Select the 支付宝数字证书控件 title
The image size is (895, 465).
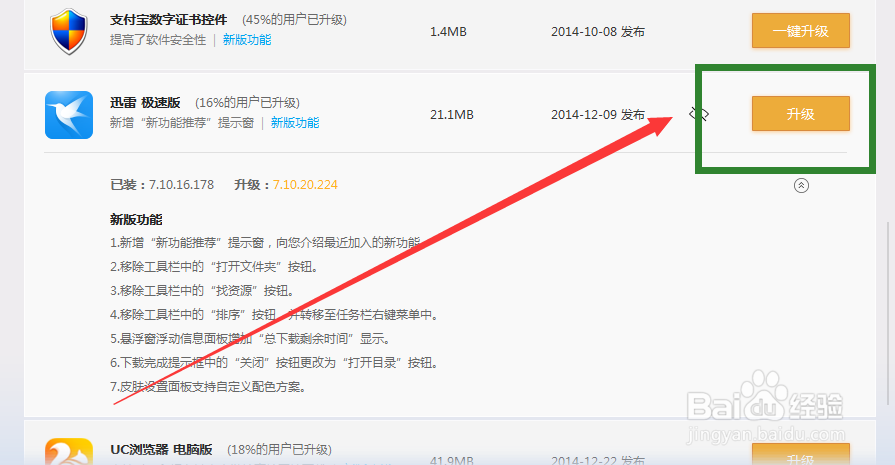pyautogui.click(x=168, y=19)
